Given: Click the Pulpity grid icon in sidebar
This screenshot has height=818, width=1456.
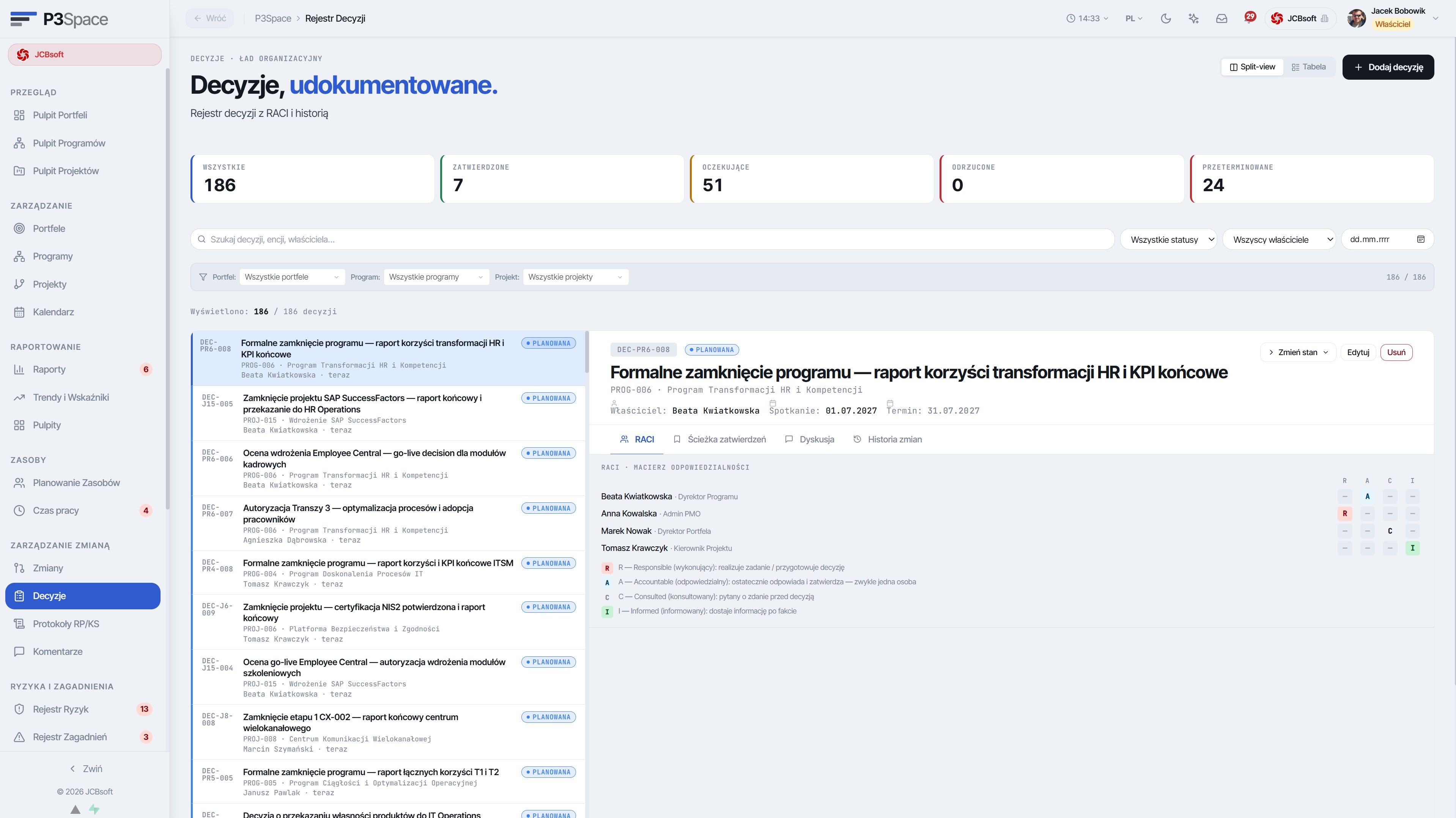Looking at the screenshot, I should pos(19,425).
